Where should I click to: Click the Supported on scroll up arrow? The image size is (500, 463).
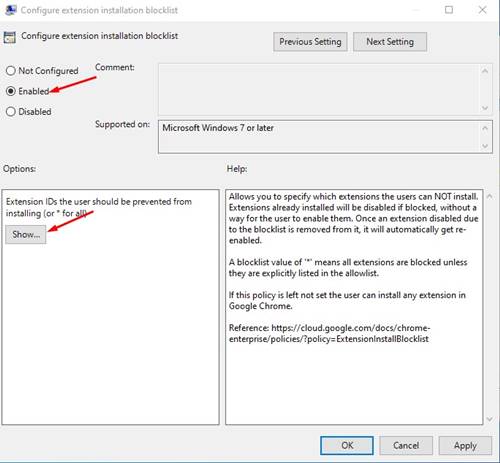485,128
